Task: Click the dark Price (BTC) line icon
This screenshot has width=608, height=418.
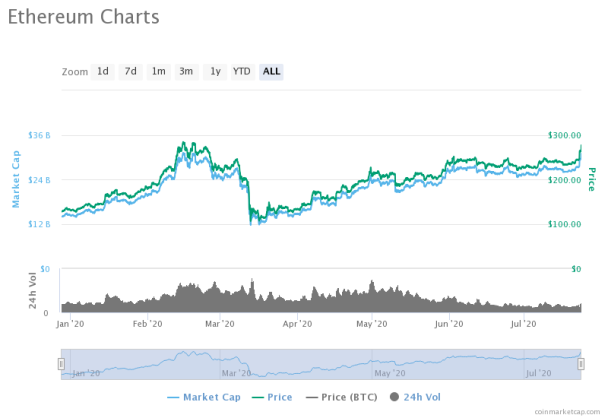Action: point(311,397)
